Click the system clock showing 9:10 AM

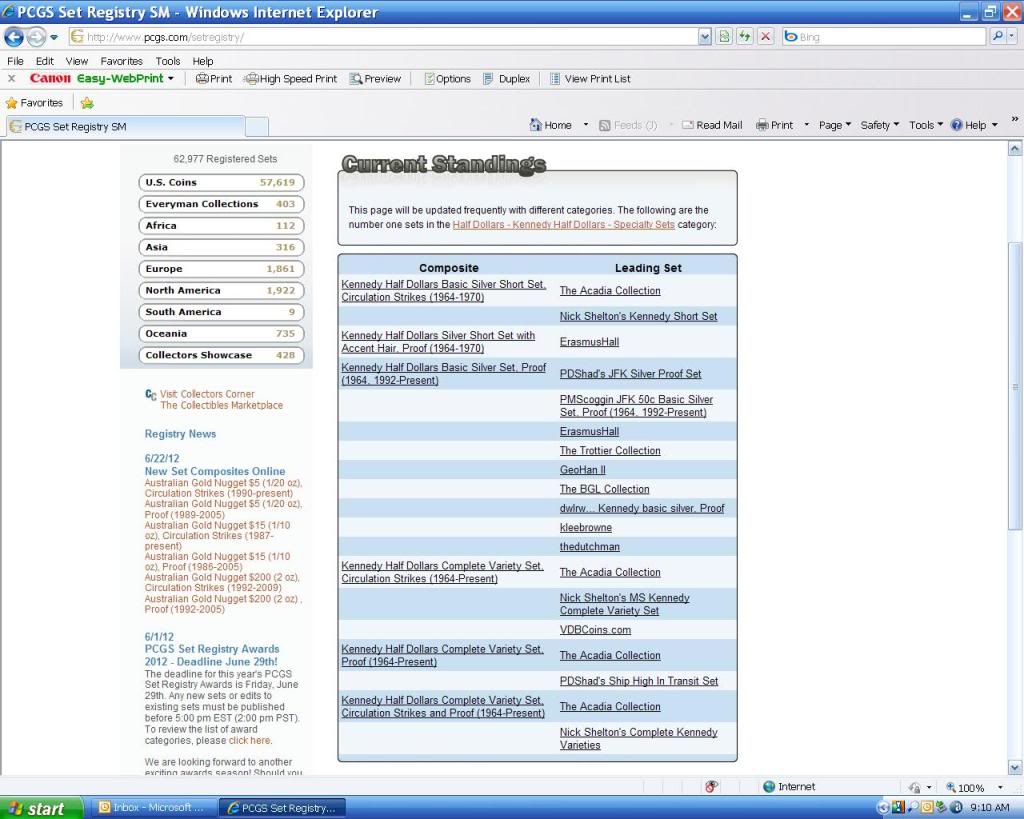(x=989, y=808)
